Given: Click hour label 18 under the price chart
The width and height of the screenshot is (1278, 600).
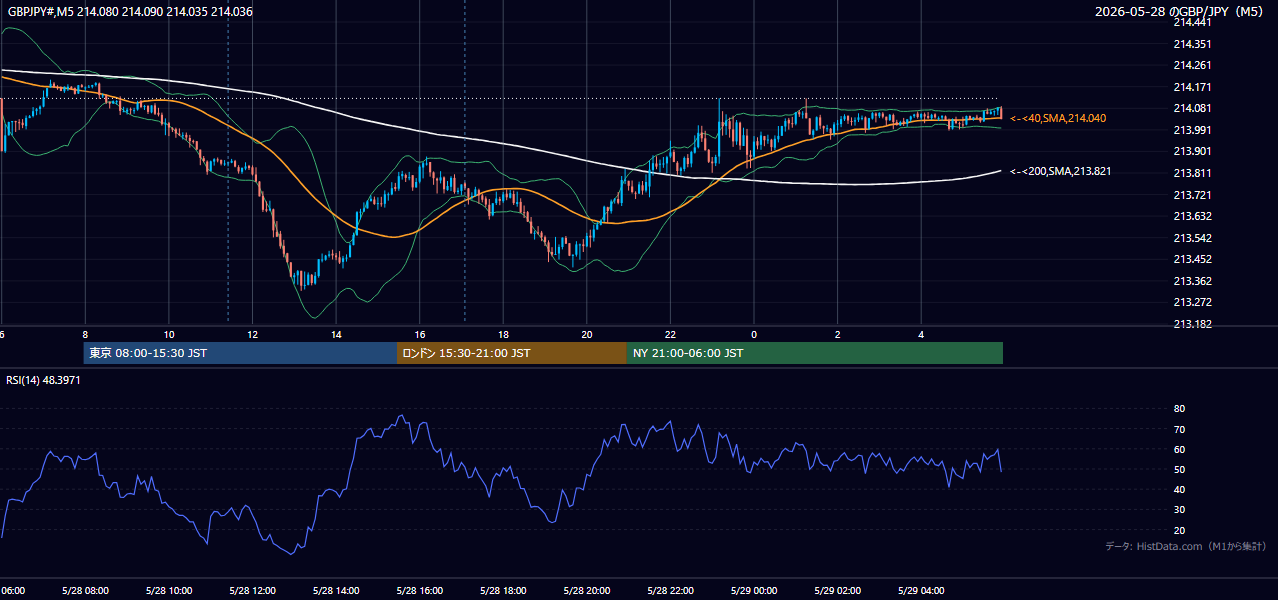Looking at the screenshot, I should (503, 334).
